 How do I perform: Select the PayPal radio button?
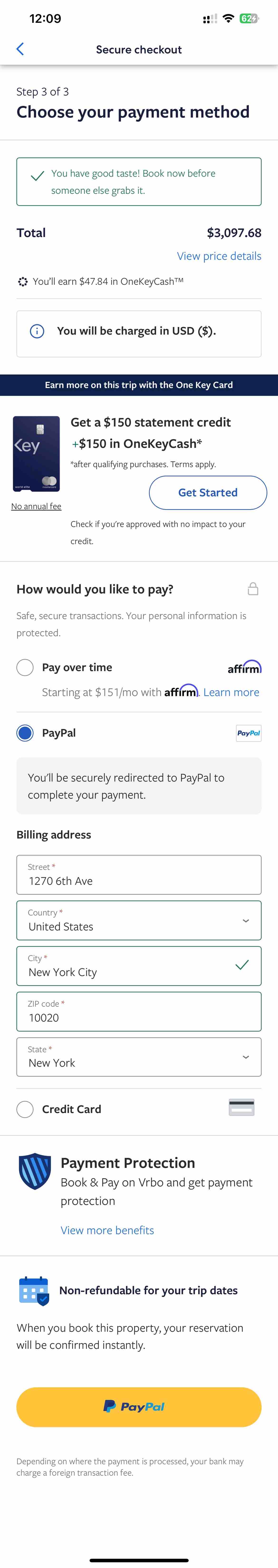point(25,733)
